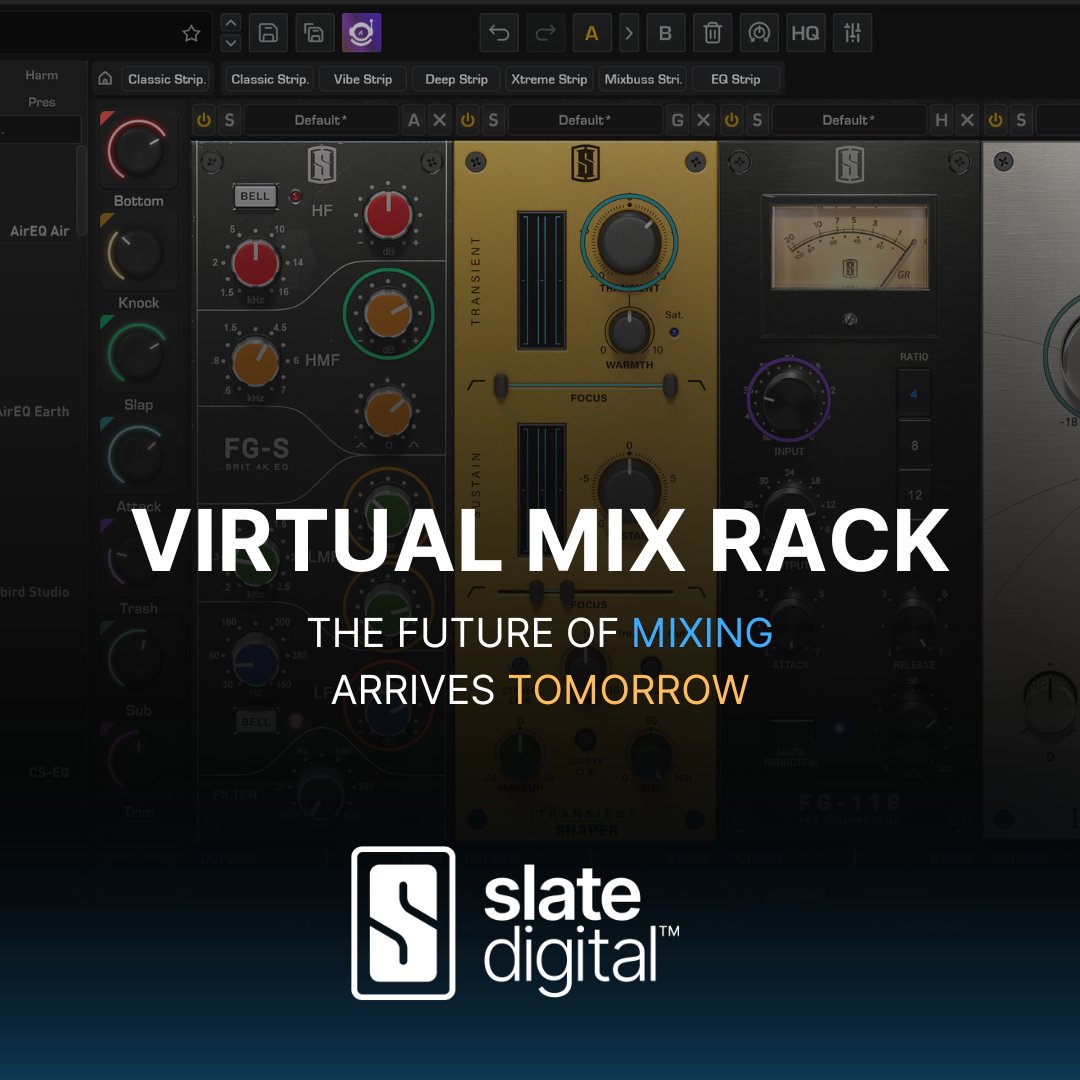Screen dimensions: 1080x1080
Task: Click the gauge icon left of HQ
Action: pos(758,32)
